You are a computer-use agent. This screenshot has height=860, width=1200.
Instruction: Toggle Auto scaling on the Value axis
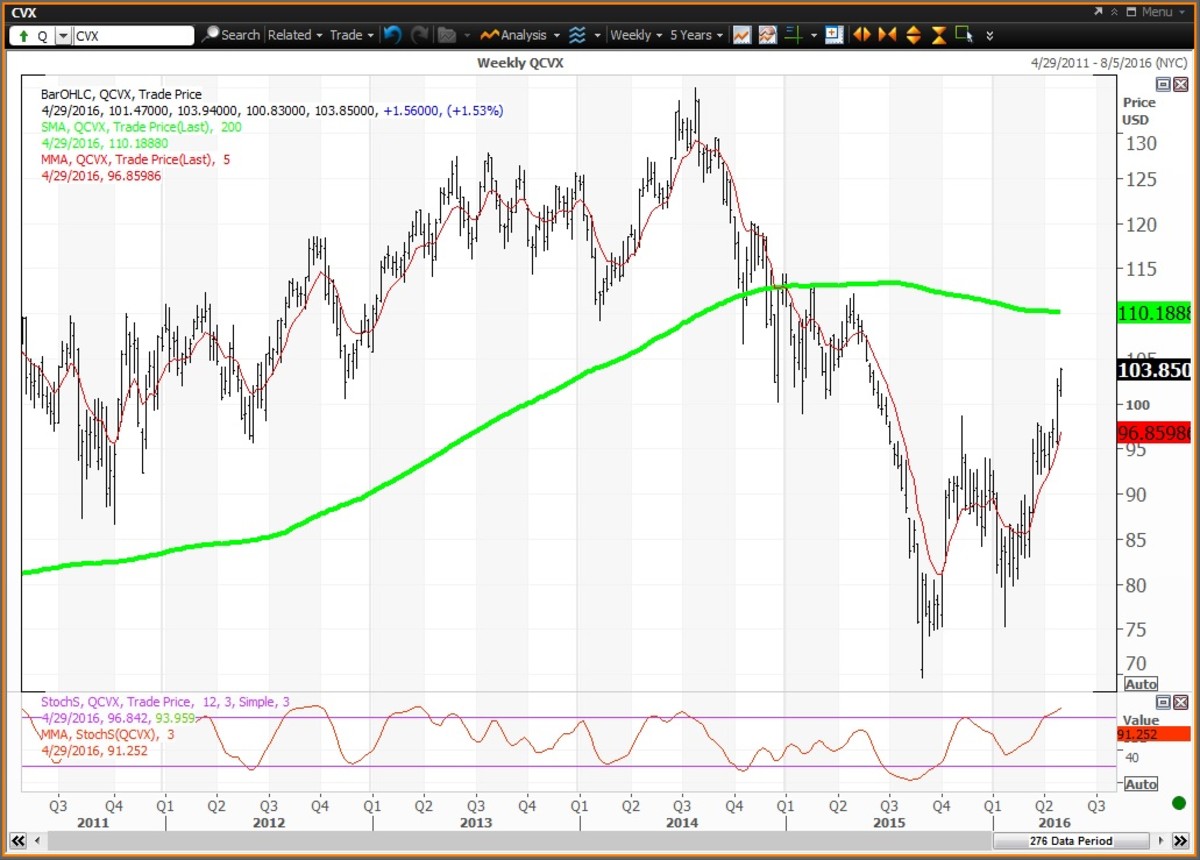[x=1140, y=784]
